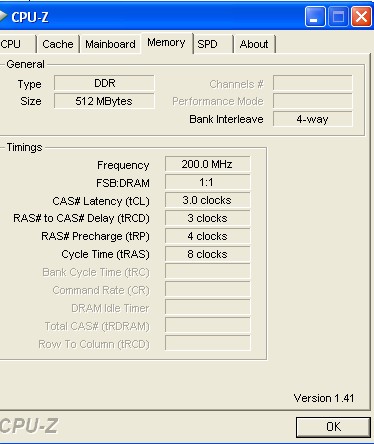The width and height of the screenshot is (374, 444).
Task: Close the CPU-Z window
Action: 362,17
